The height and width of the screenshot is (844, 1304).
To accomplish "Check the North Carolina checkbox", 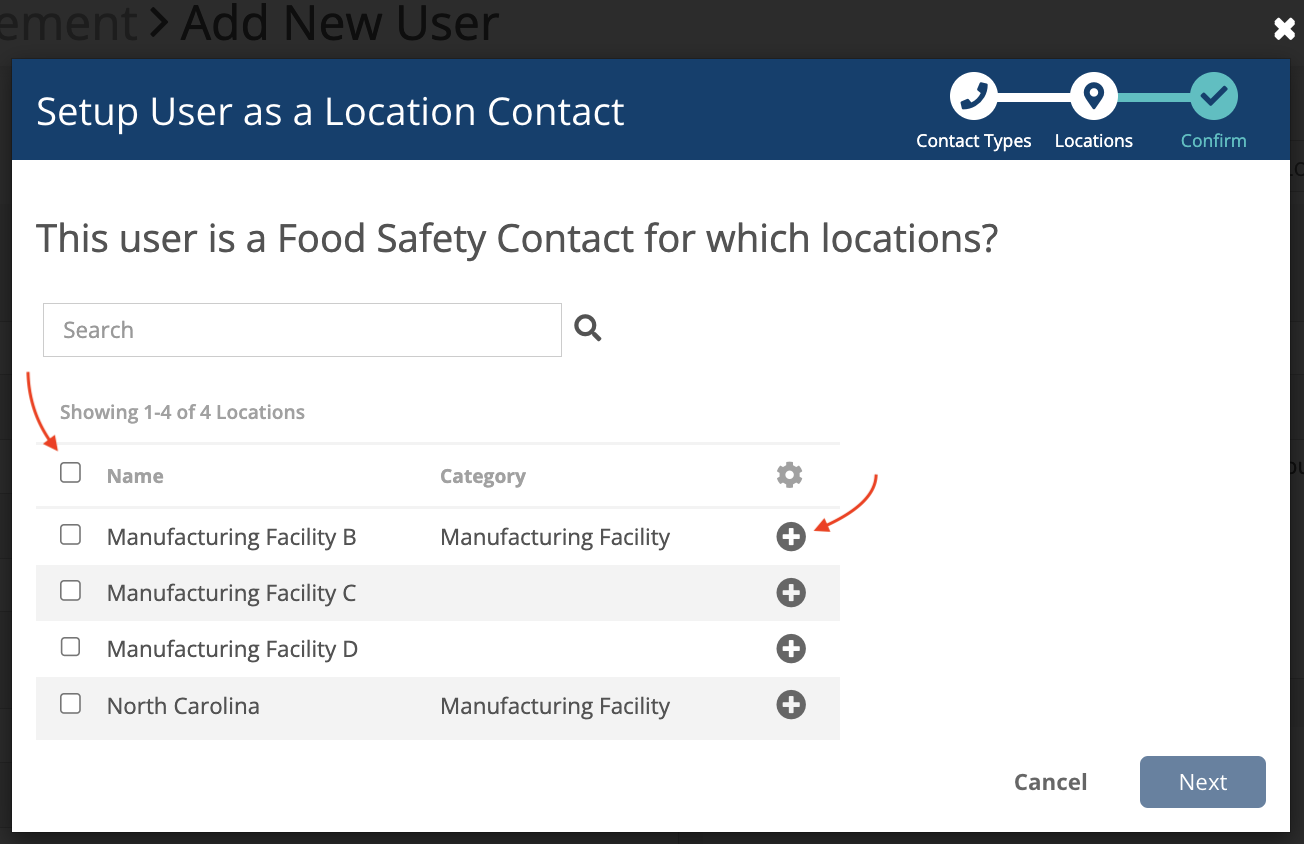I will coord(70,704).
